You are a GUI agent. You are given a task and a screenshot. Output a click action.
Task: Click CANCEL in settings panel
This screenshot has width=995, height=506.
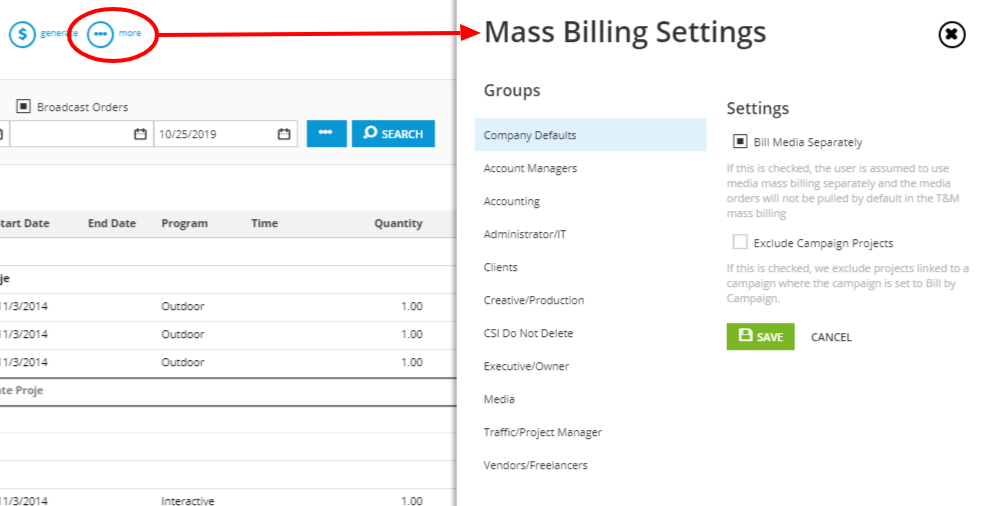click(831, 337)
